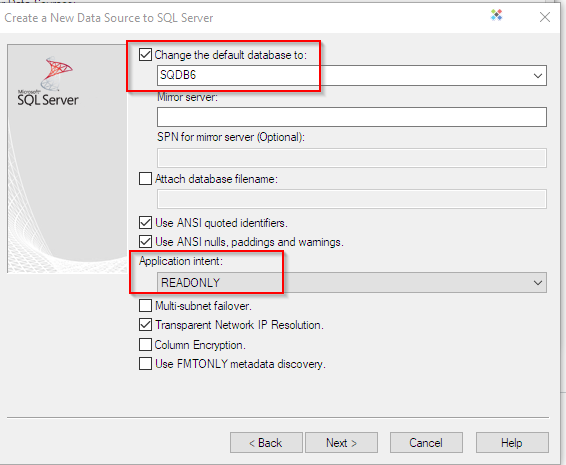This screenshot has width=566, height=465.
Task: Go to the previous step with Back
Action: tap(266, 443)
